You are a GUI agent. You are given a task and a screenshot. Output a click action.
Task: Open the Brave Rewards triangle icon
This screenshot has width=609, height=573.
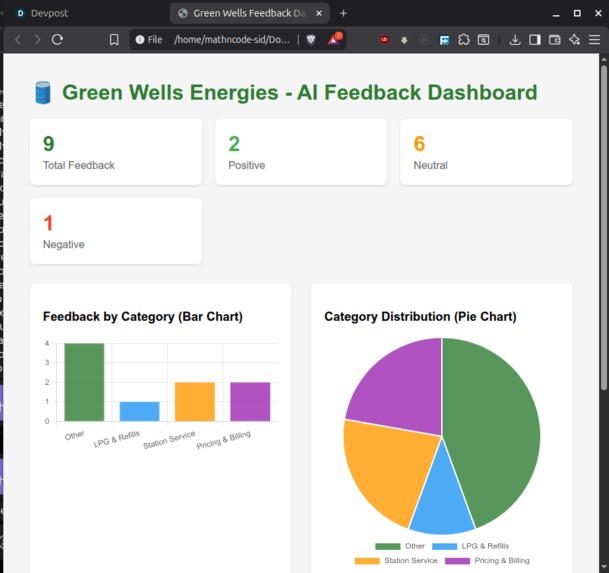click(x=334, y=39)
